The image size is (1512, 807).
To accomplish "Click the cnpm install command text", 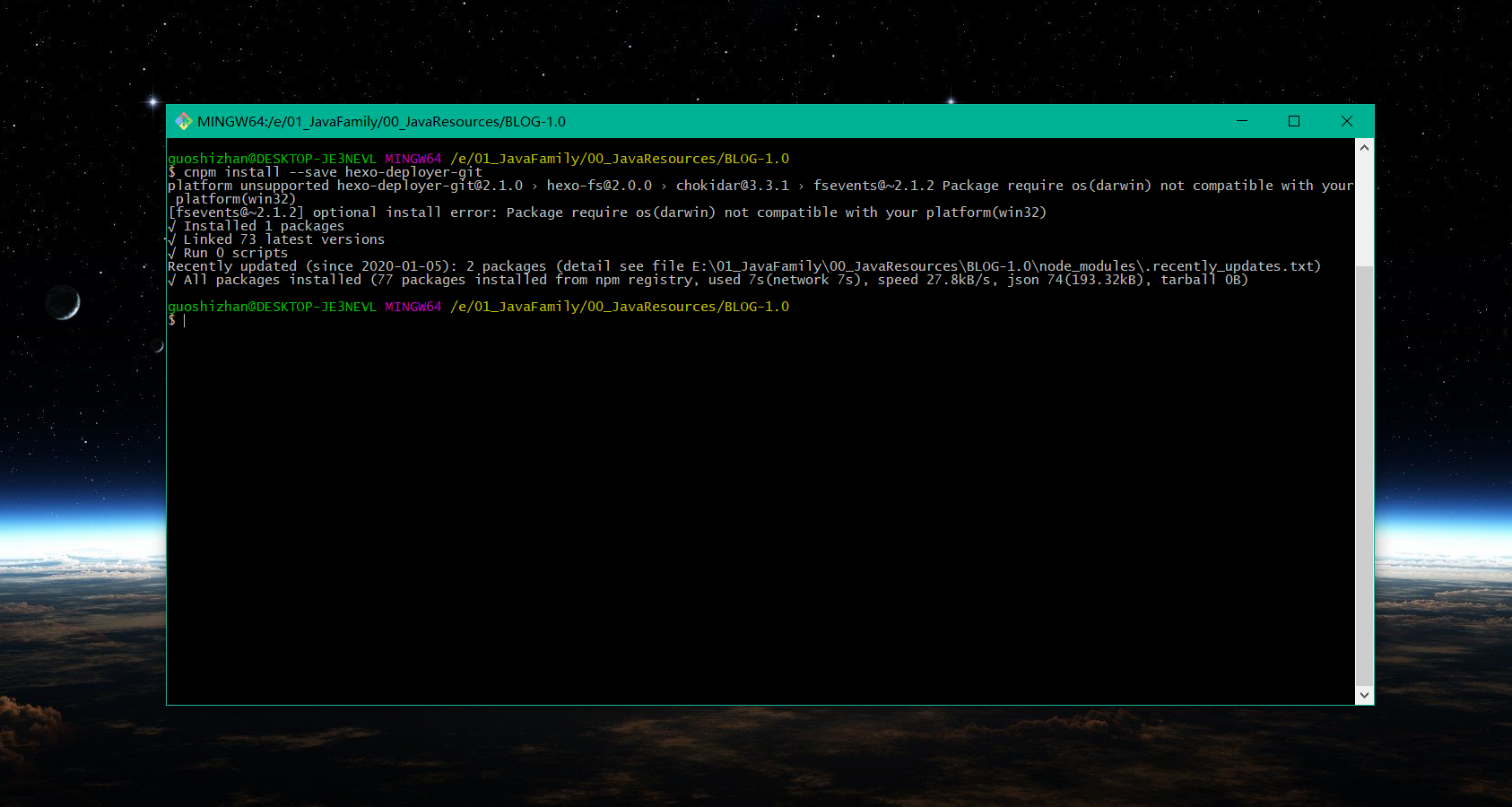I will click(x=333, y=172).
